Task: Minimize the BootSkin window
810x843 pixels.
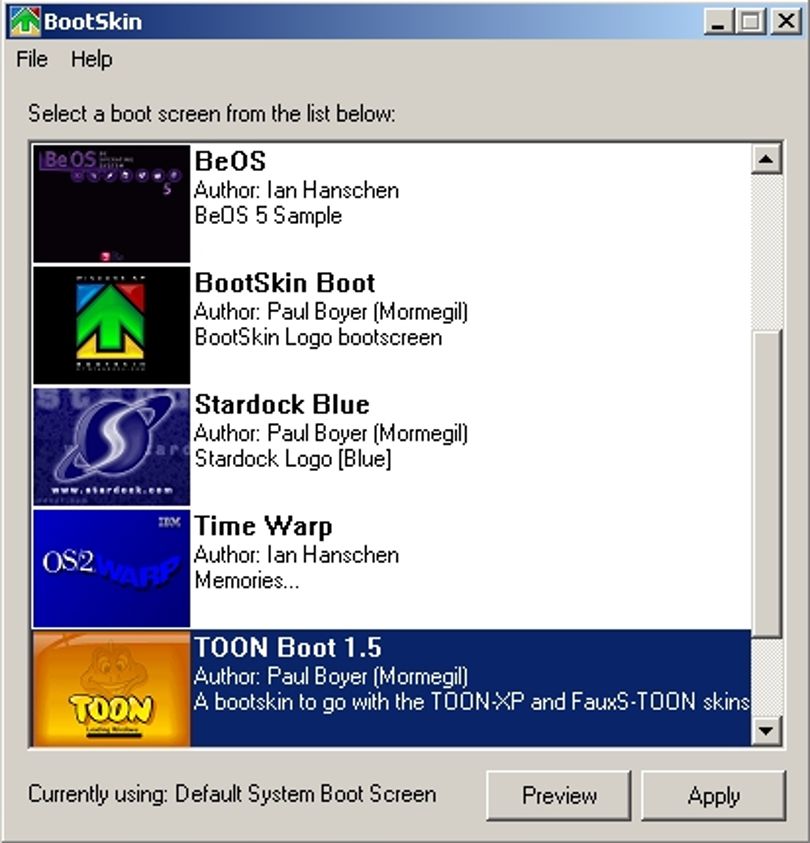Action: (720, 22)
